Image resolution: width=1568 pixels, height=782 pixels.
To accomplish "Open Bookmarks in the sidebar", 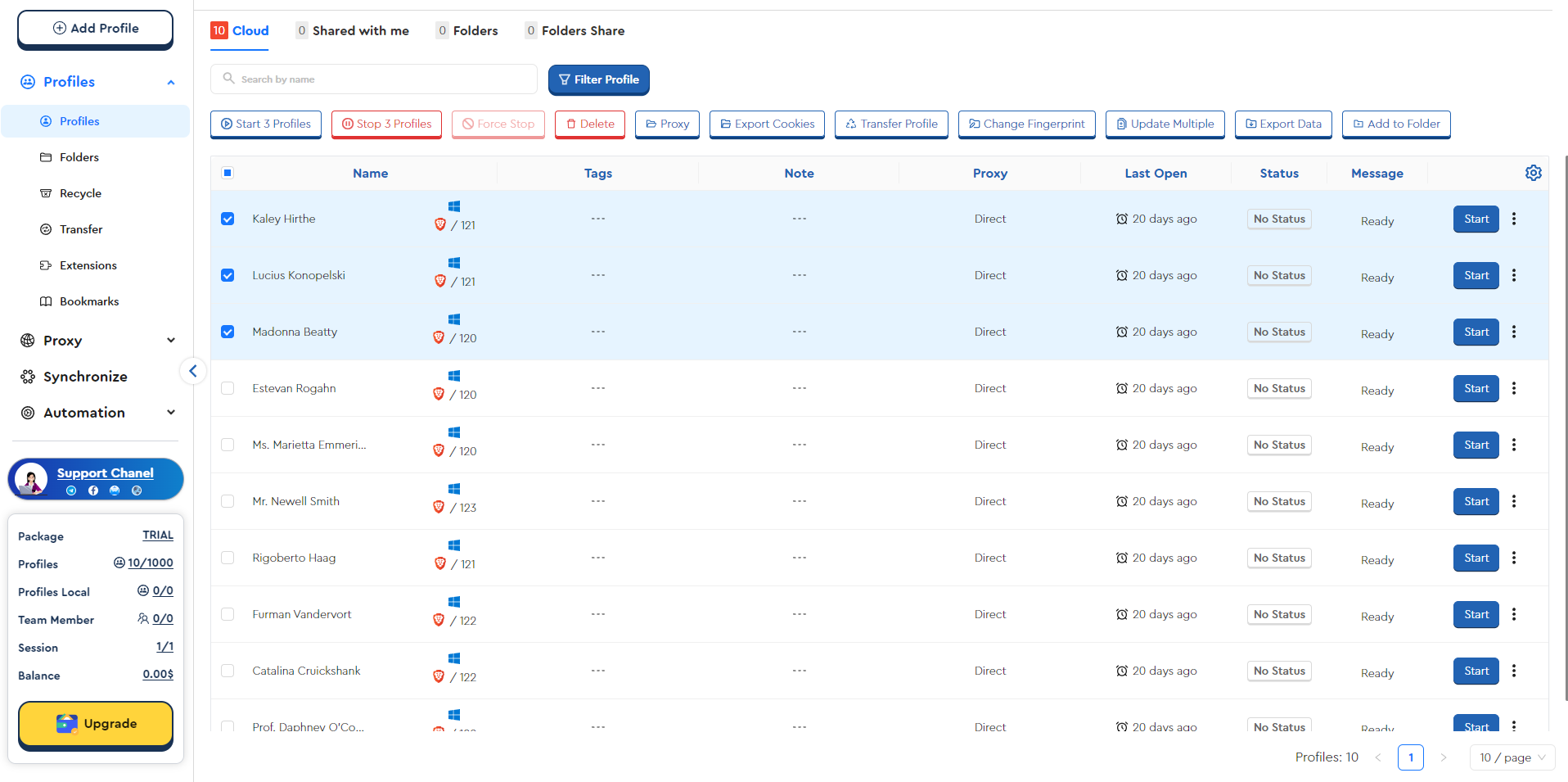I will tap(88, 301).
